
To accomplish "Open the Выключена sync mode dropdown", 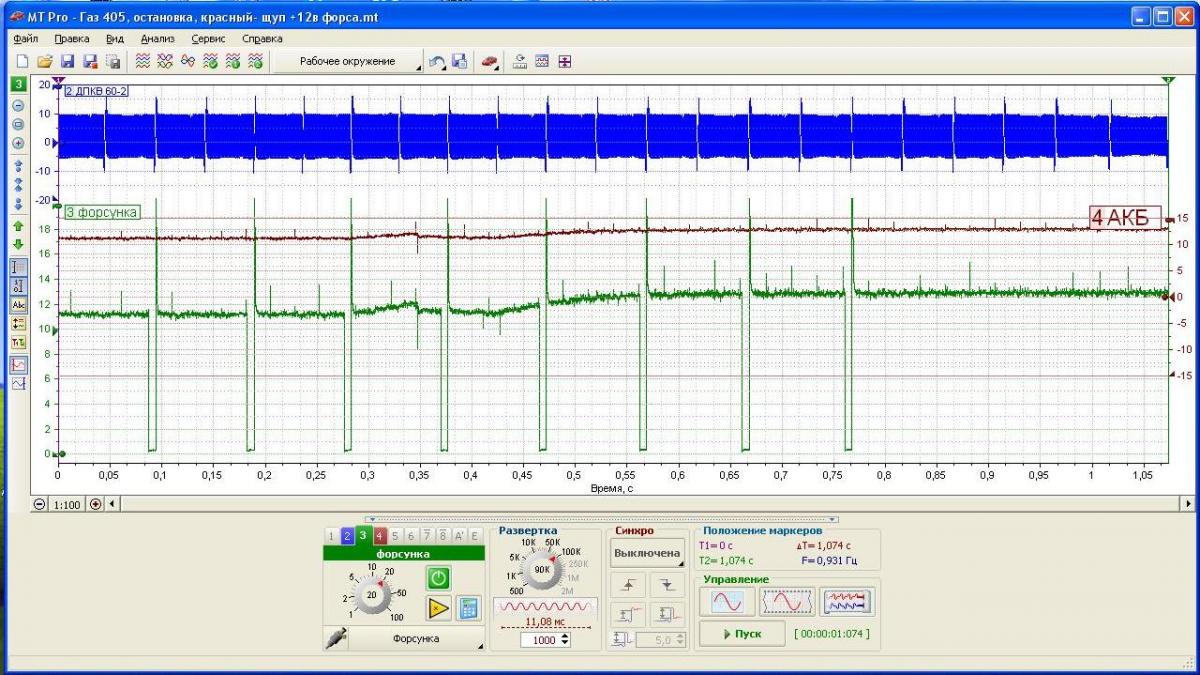I will click(x=647, y=552).
